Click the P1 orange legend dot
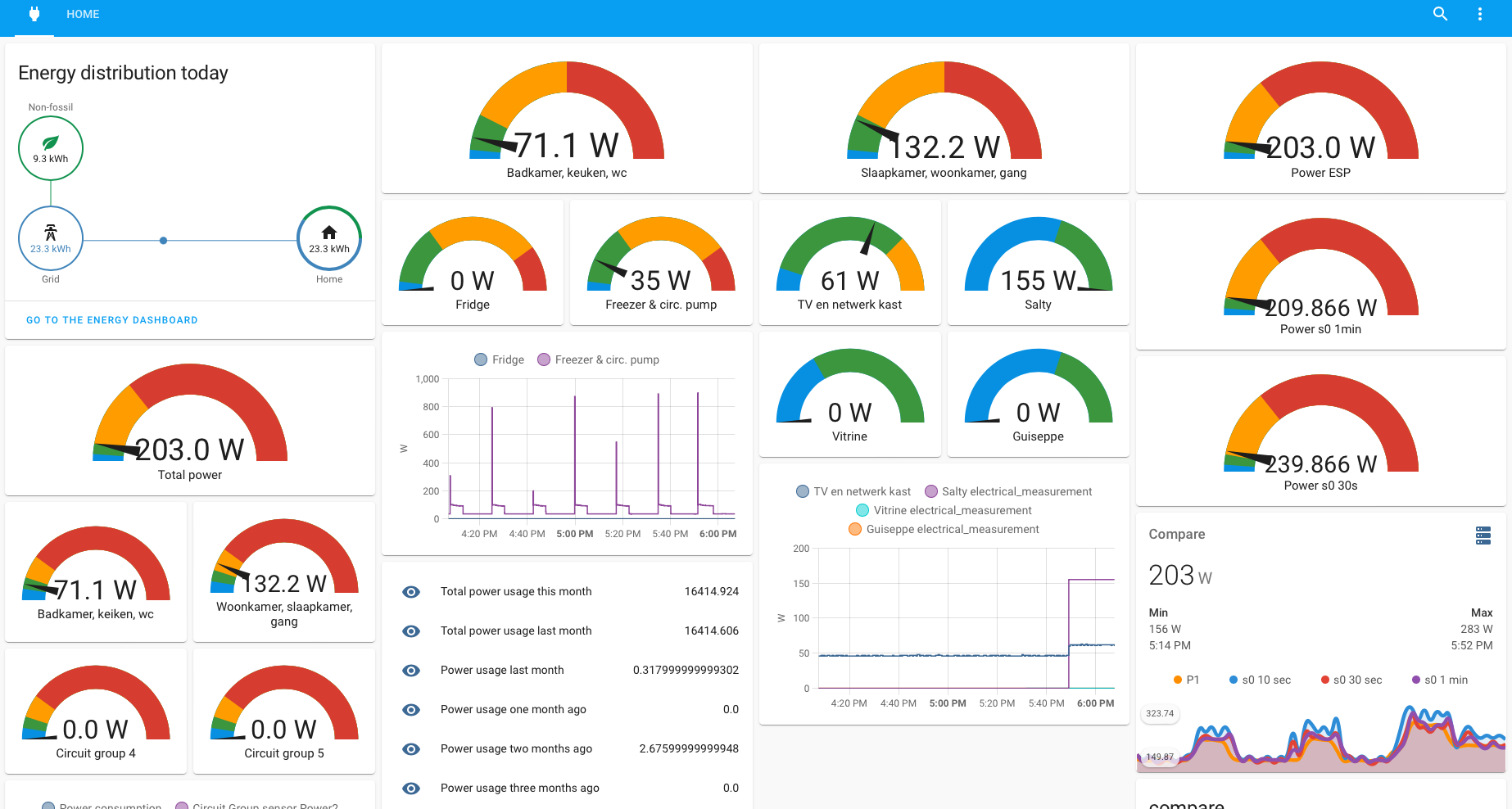1512x809 pixels. [x=1178, y=680]
